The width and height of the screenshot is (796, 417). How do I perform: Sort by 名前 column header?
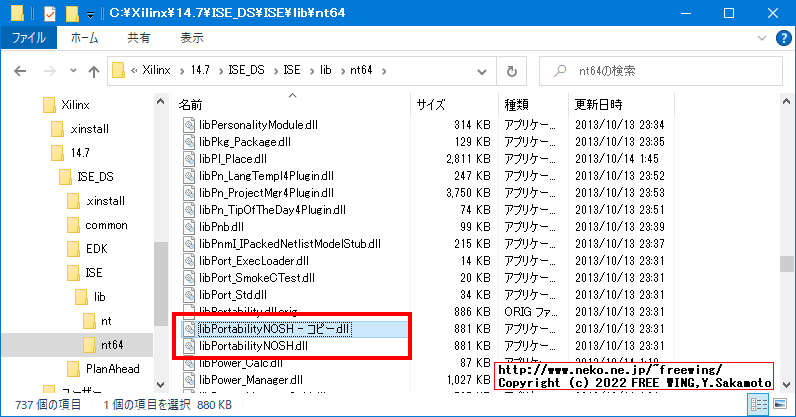[190, 105]
